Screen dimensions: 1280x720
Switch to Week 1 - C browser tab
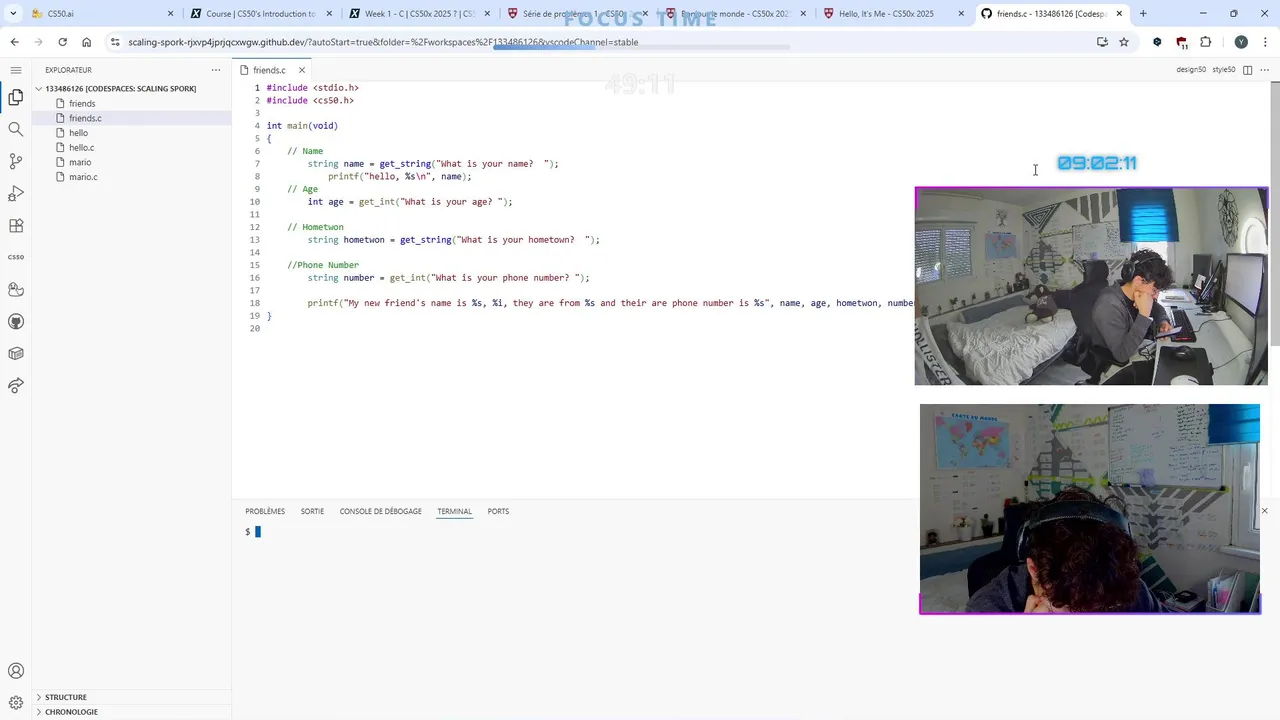pyautogui.click(x=419, y=14)
